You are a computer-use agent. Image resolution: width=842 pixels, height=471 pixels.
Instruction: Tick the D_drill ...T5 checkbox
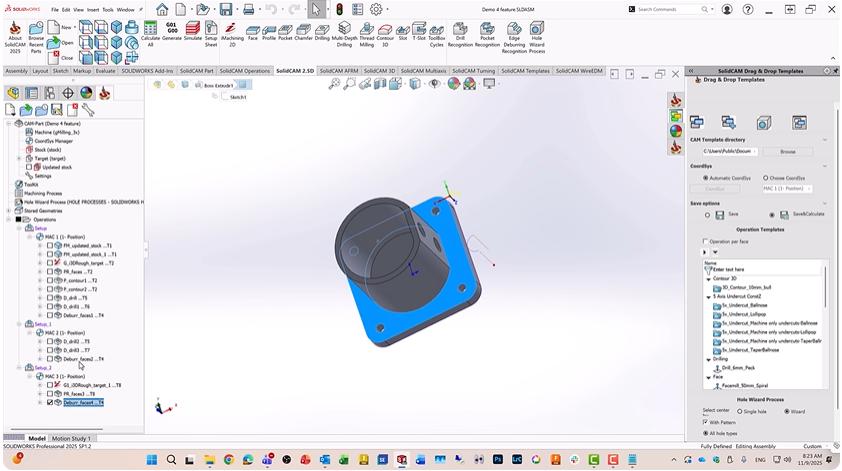click(x=50, y=298)
